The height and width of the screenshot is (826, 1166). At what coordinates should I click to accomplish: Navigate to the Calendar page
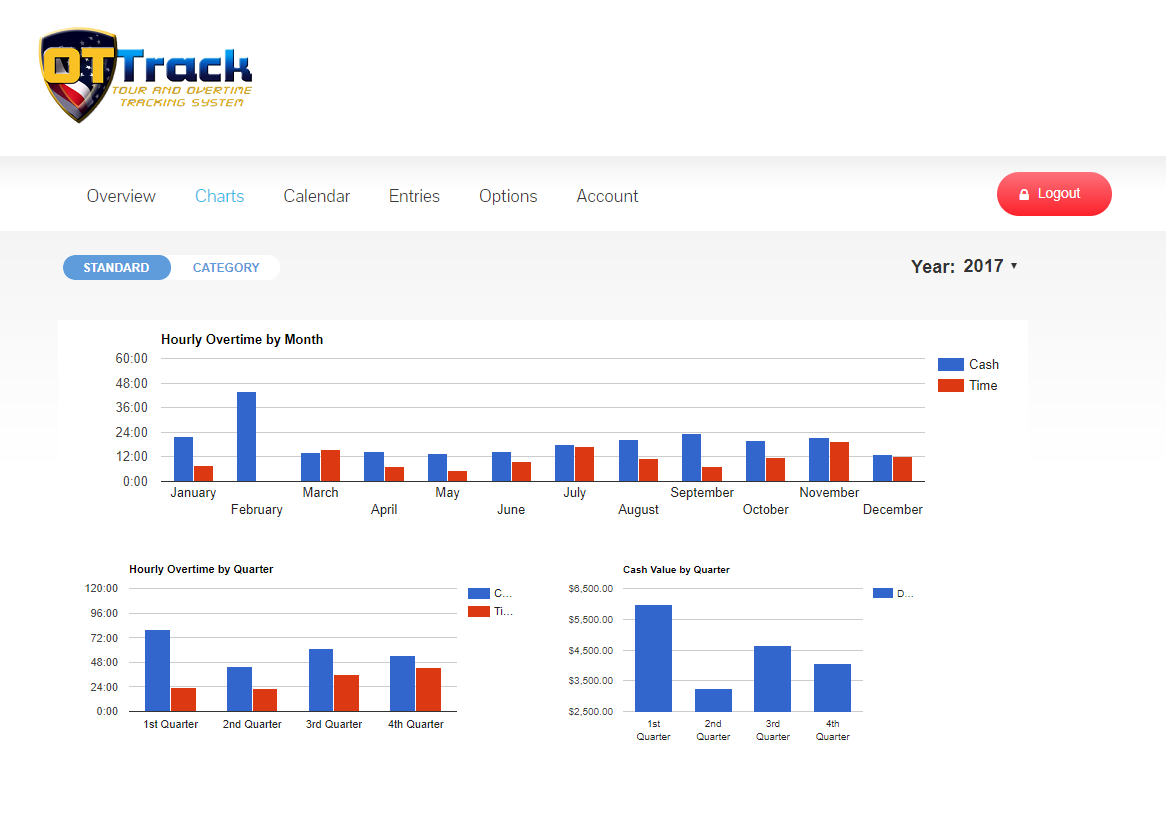pos(316,196)
